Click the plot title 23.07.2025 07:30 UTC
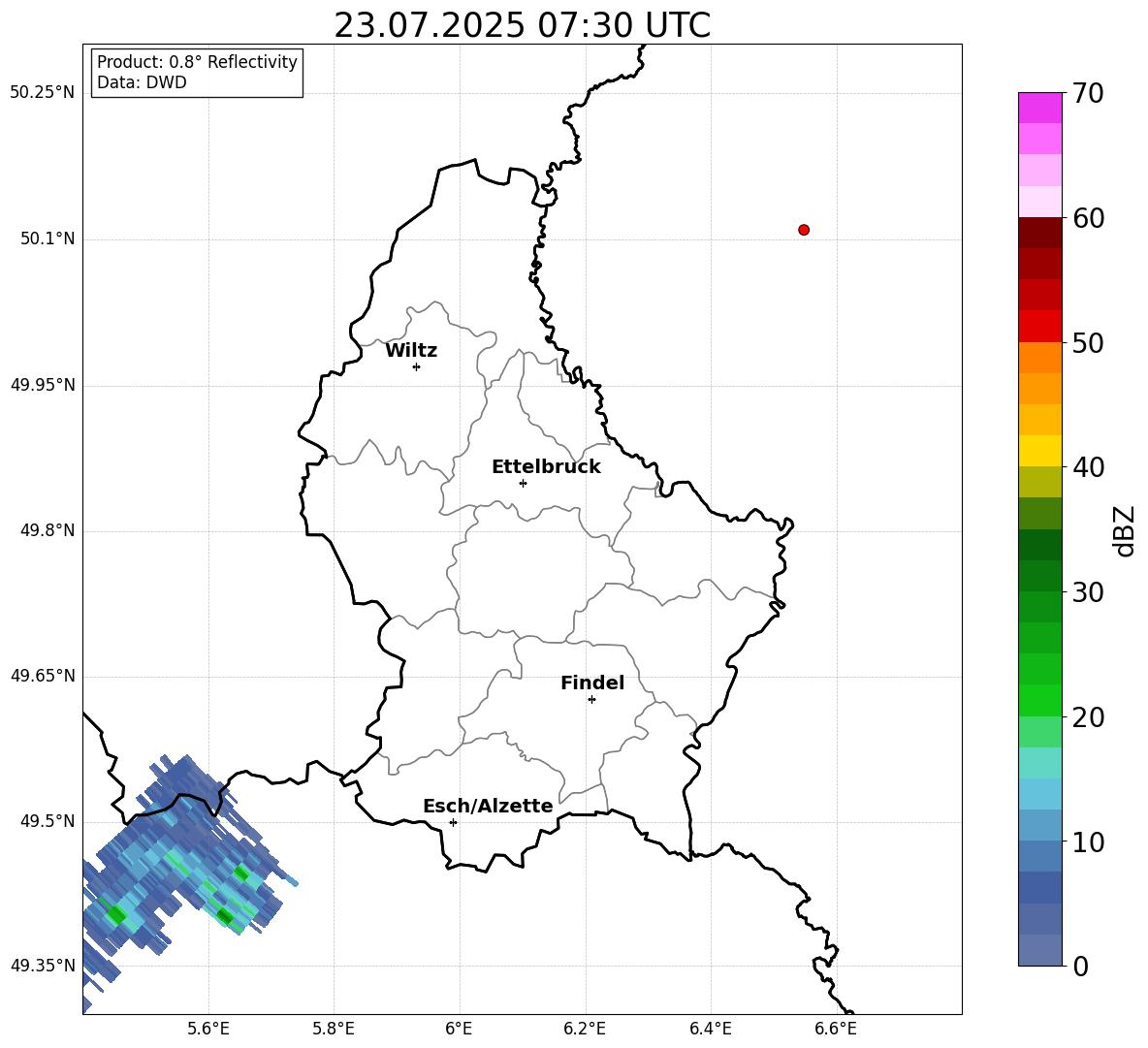The width and height of the screenshot is (1148, 1048). pos(523,25)
